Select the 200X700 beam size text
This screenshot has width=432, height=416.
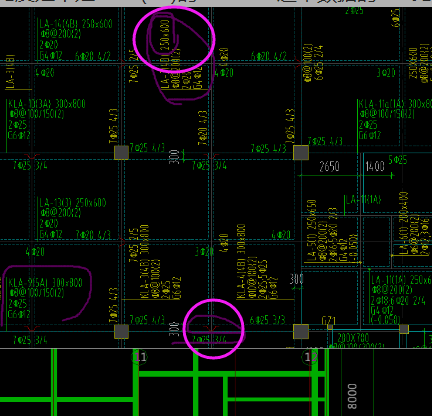pos(353,338)
